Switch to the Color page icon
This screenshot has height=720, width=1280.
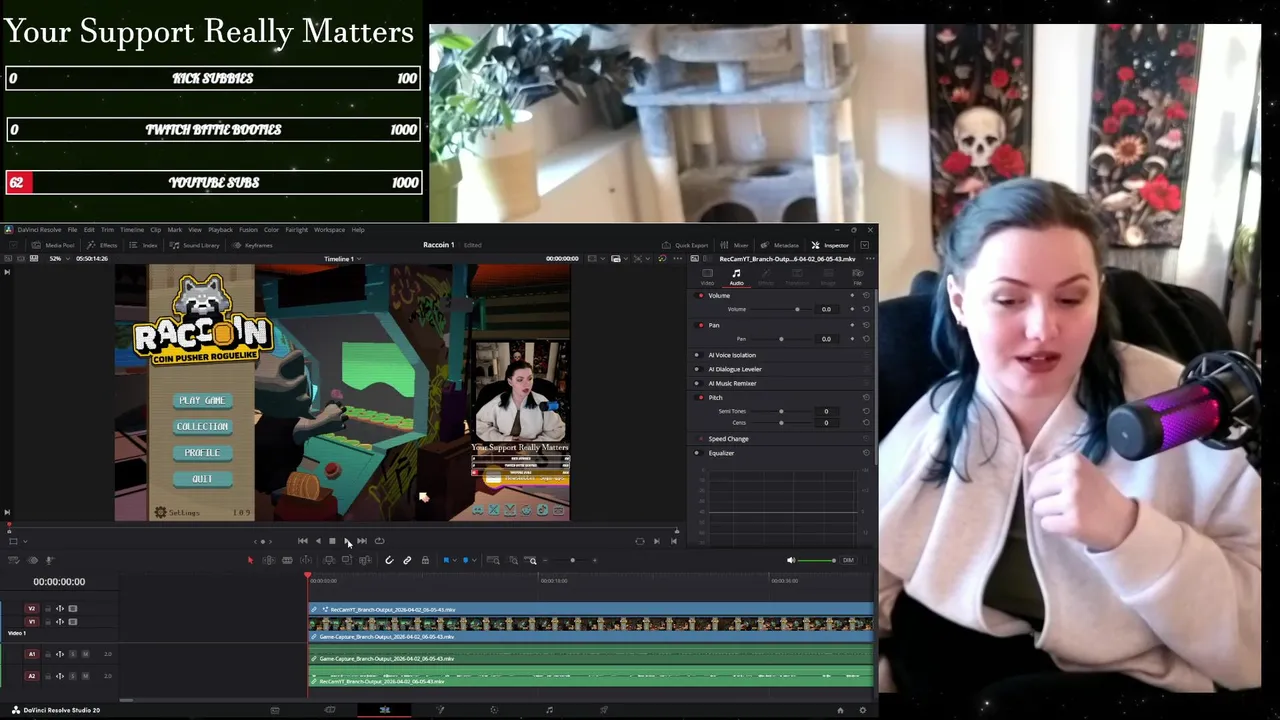pyautogui.click(x=494, y=710)
